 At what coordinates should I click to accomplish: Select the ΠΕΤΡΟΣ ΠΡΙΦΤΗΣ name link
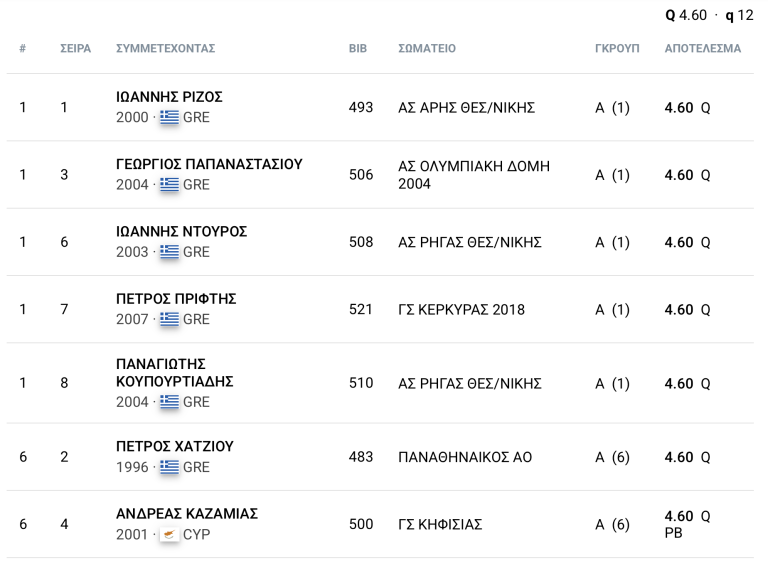tap(176, 299)
